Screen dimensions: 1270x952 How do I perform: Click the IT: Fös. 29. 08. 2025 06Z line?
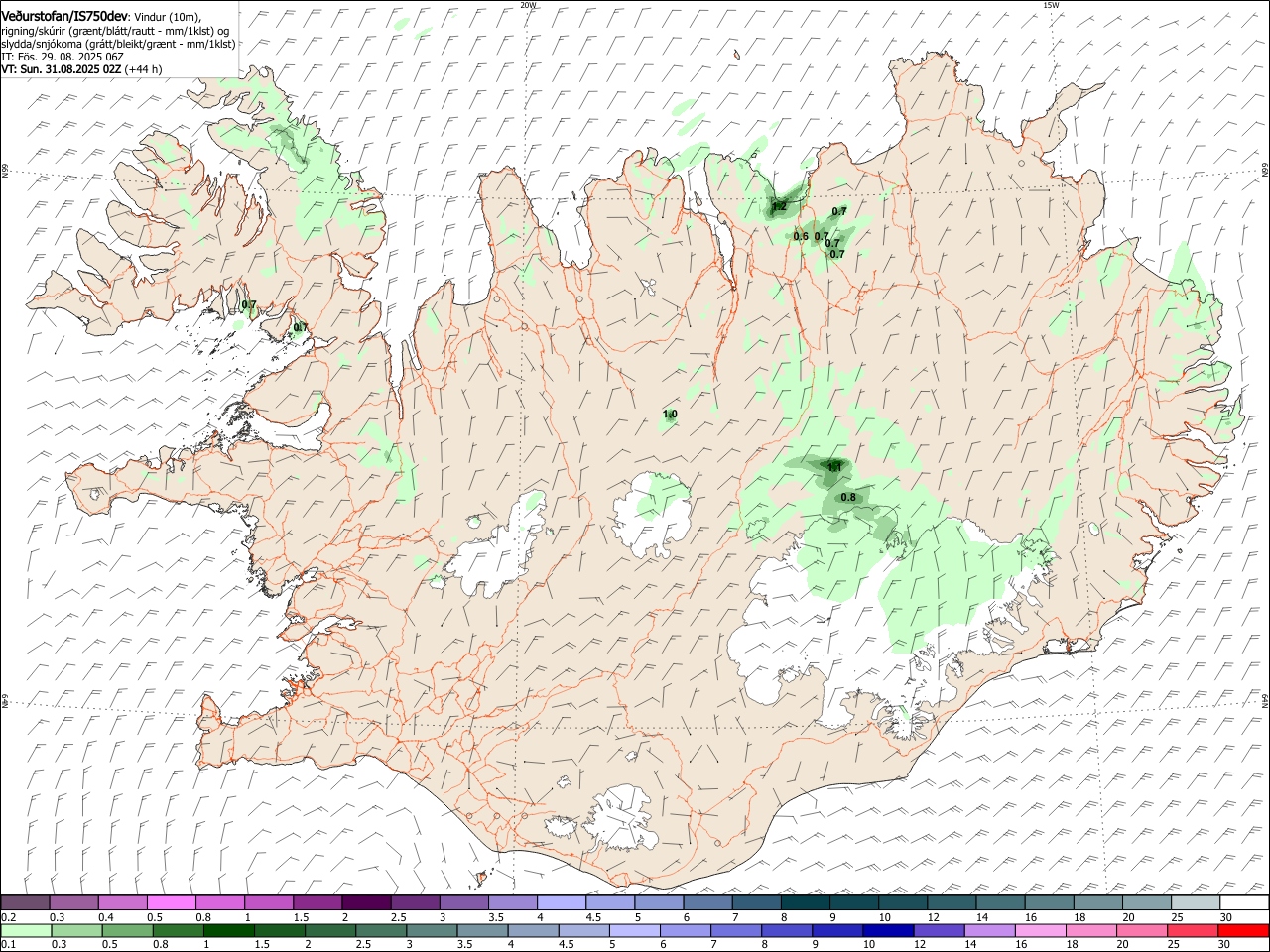point(63,57)
